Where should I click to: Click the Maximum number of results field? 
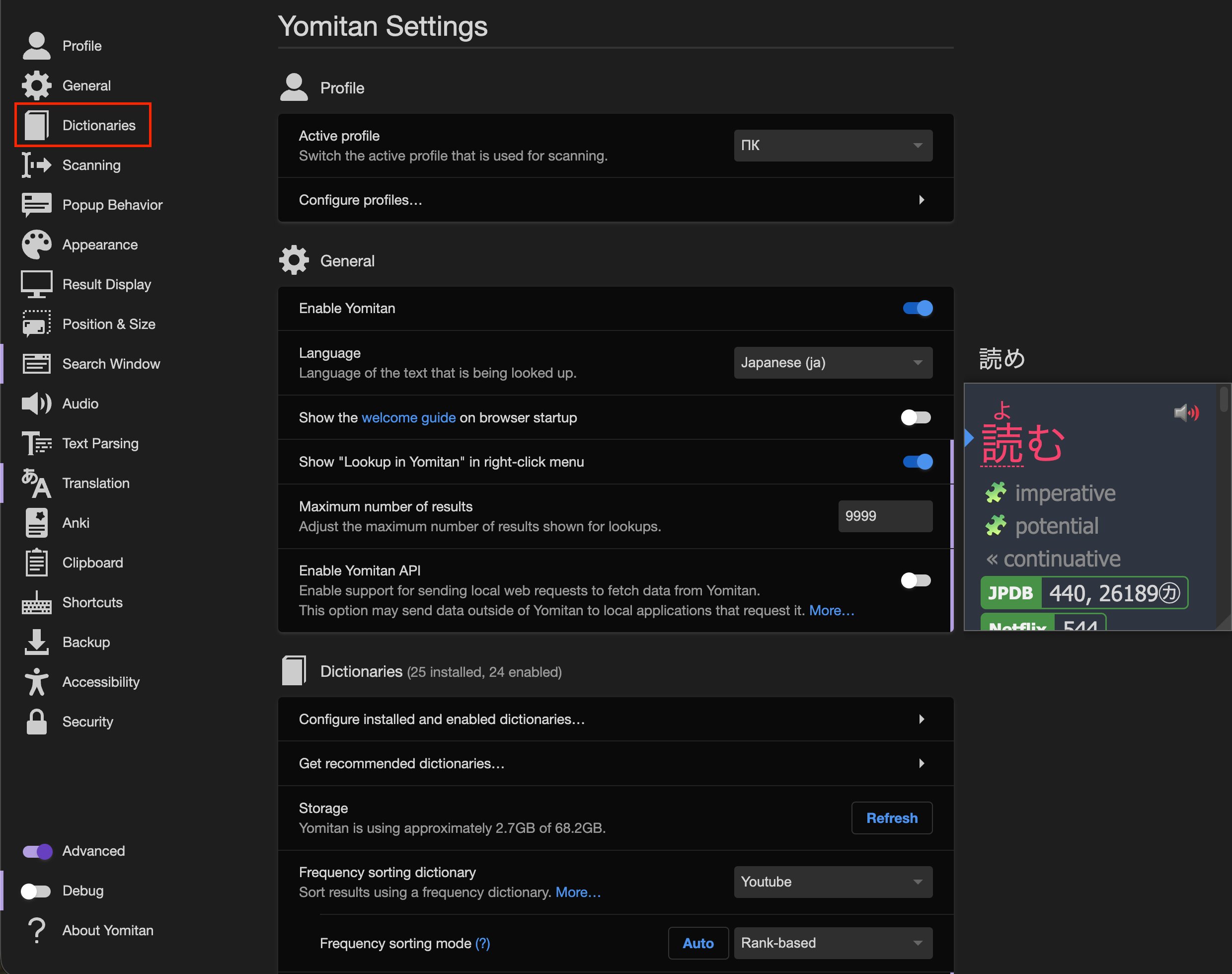click(885, 516)
